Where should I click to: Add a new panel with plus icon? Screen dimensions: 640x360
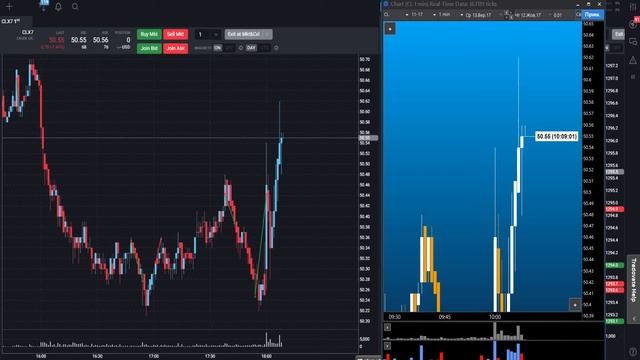click(x=9, y=6)
